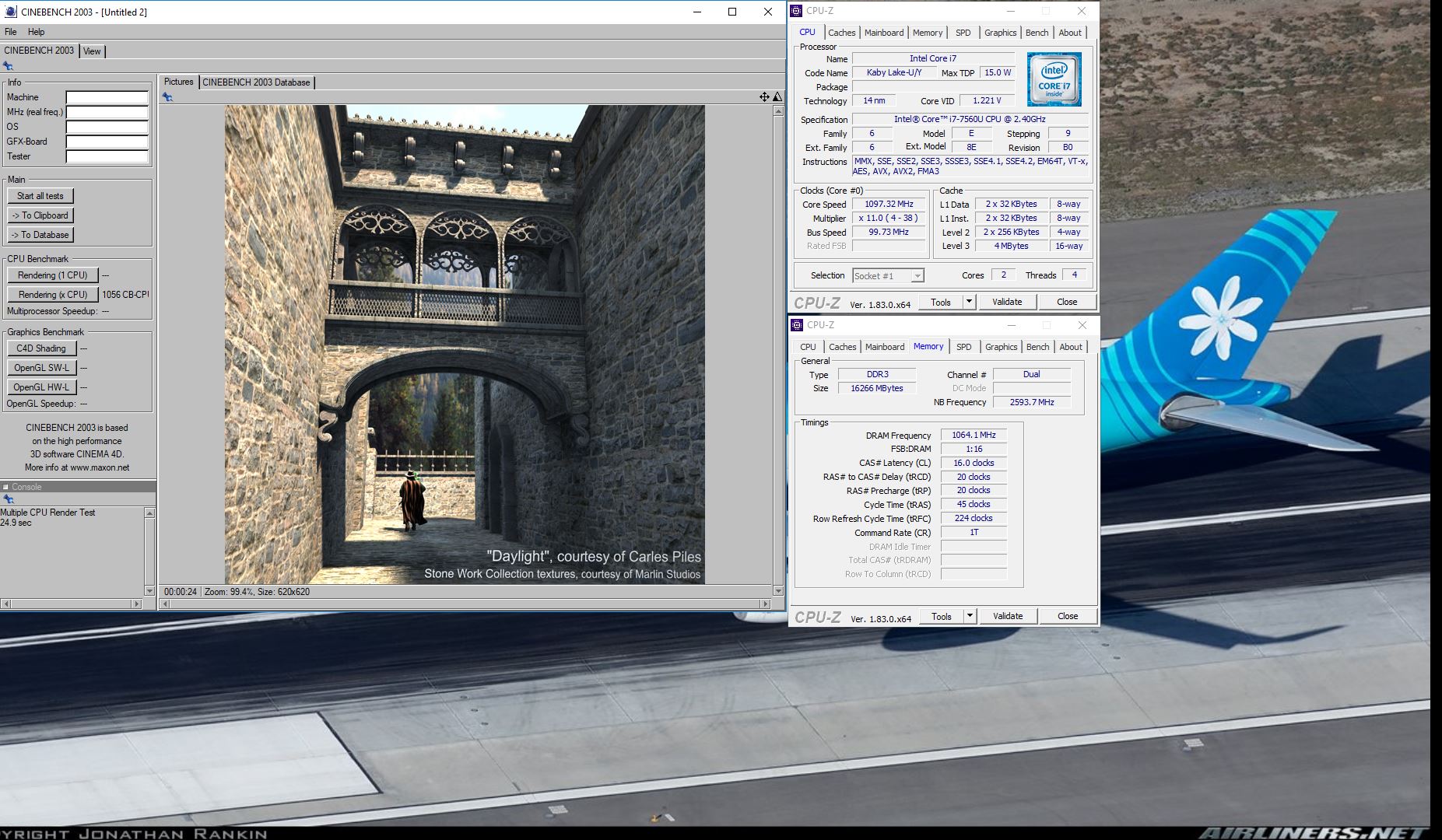Viewport: 1442px width, 840px height.
Task: Open the Socket #1 selection dropdown
Action: [x=888, y=276]
